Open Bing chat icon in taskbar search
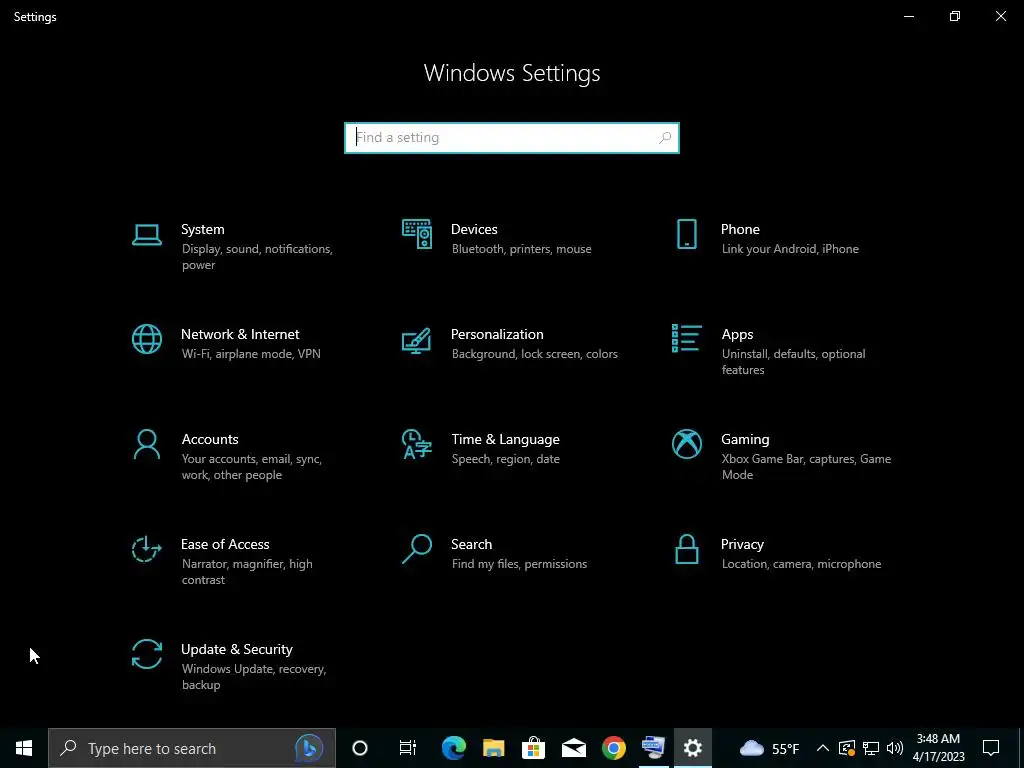The height and width of the screenshot is (768, 1024). click(x=309, y=748)
